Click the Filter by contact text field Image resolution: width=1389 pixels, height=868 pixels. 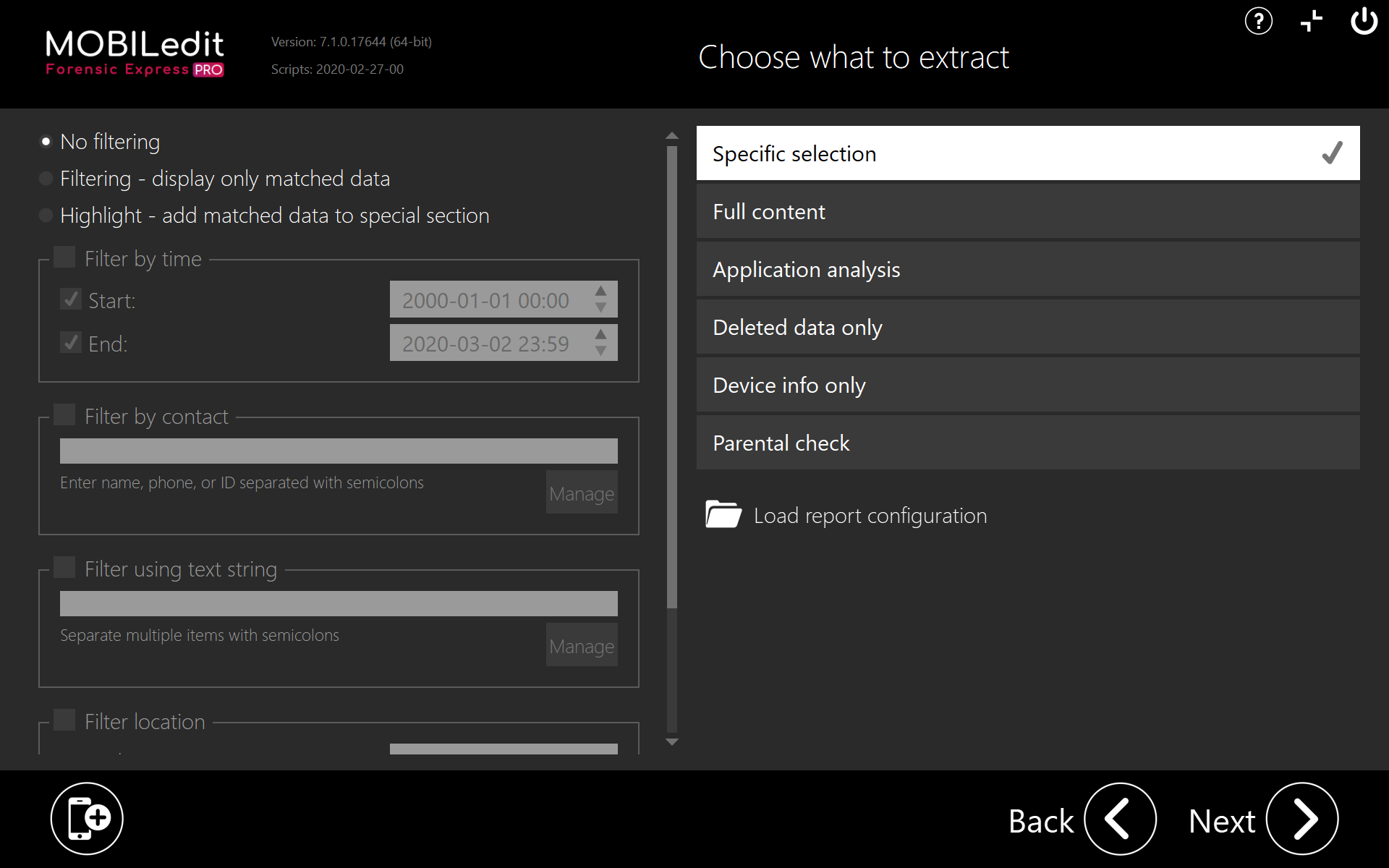pos(339,451)
